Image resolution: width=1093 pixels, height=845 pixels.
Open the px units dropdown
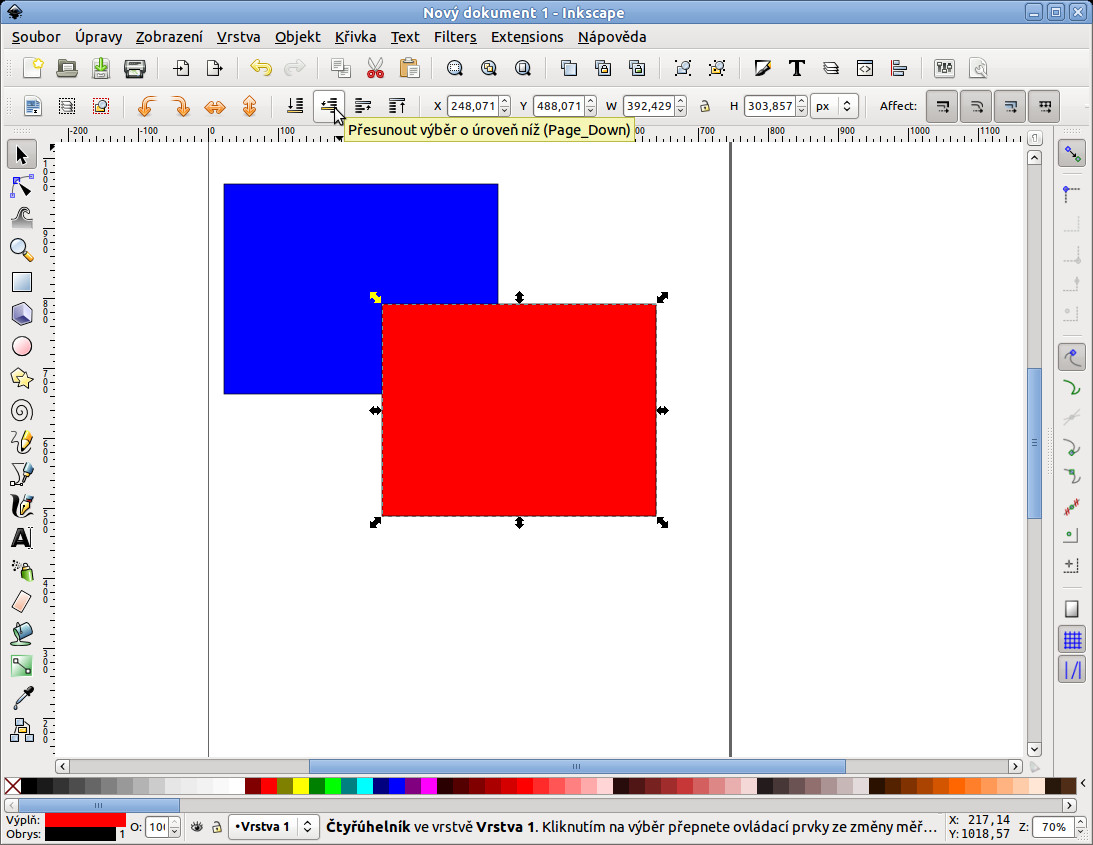[834, 106]
